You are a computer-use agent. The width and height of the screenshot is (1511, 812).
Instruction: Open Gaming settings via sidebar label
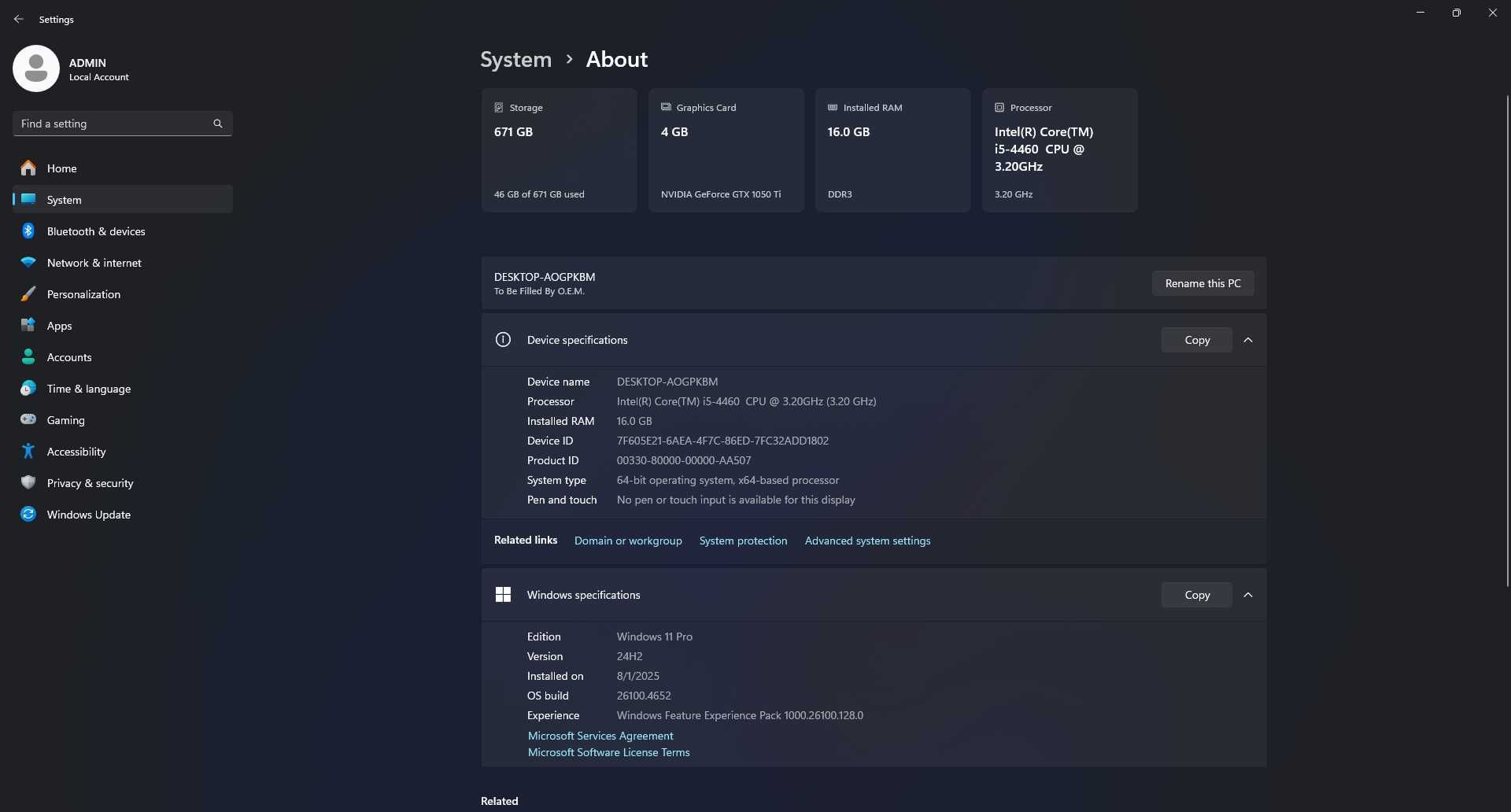tap(66, 420)
